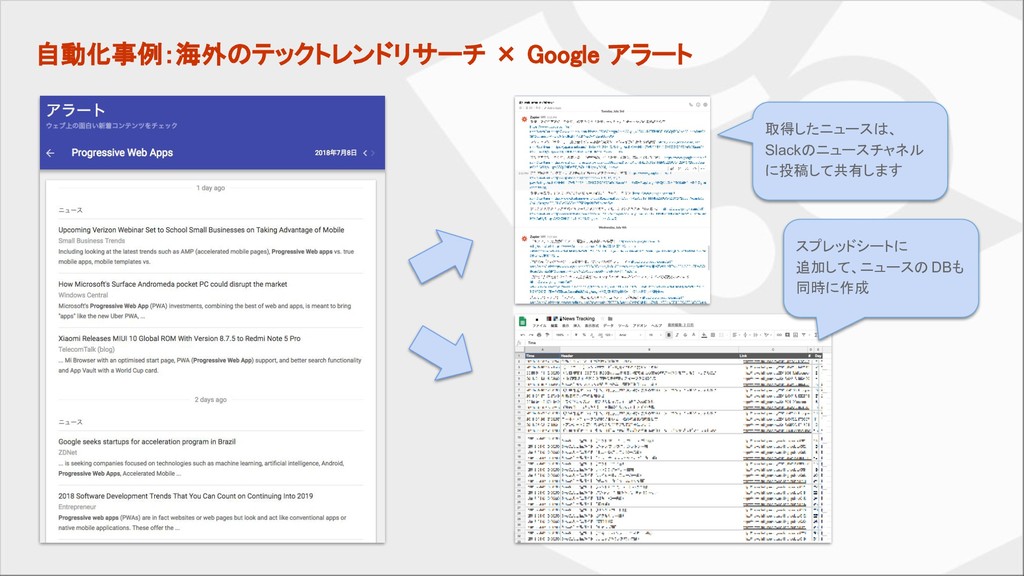The image size is (1024, 576).
Task: Click Add a topic in Slack header
Action: (x=553, y=108)
